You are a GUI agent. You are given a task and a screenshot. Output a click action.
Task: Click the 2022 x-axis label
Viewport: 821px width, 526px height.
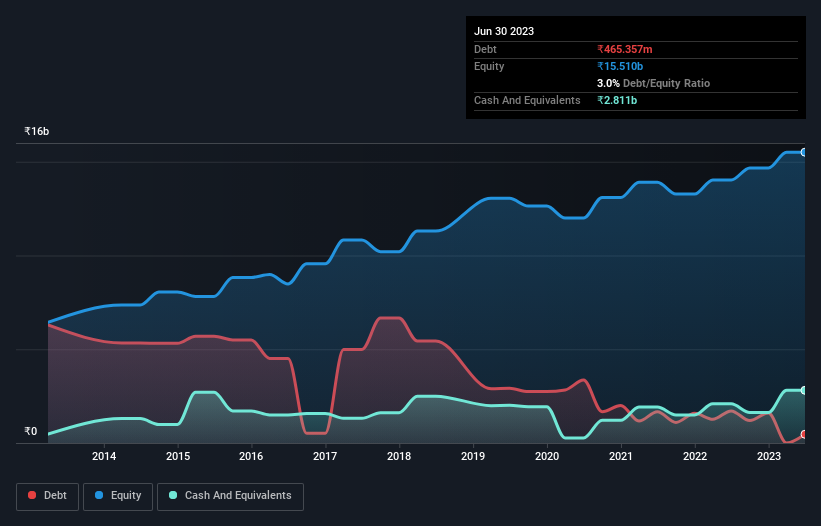695,456
